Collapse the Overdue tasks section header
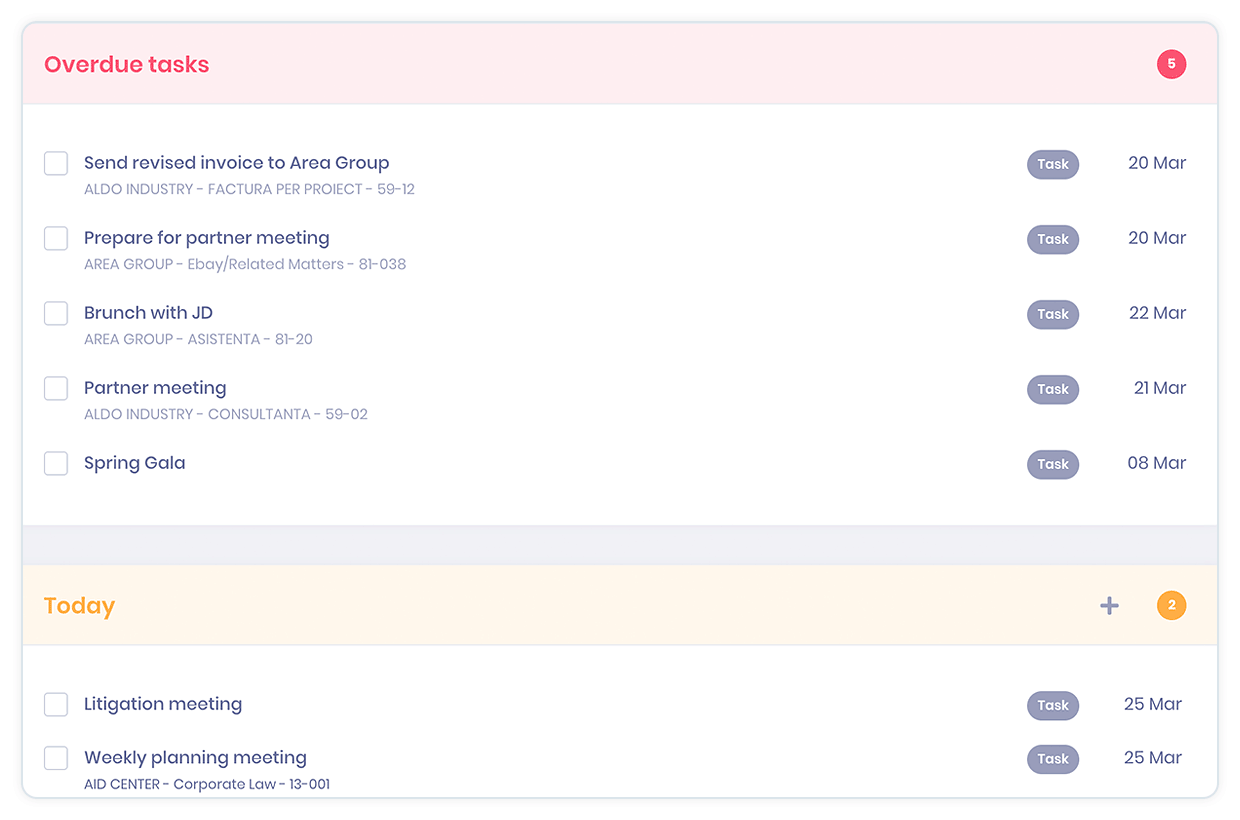This screenshot has width=1240, height=820. pyautogui.click(x=620, y=64)
